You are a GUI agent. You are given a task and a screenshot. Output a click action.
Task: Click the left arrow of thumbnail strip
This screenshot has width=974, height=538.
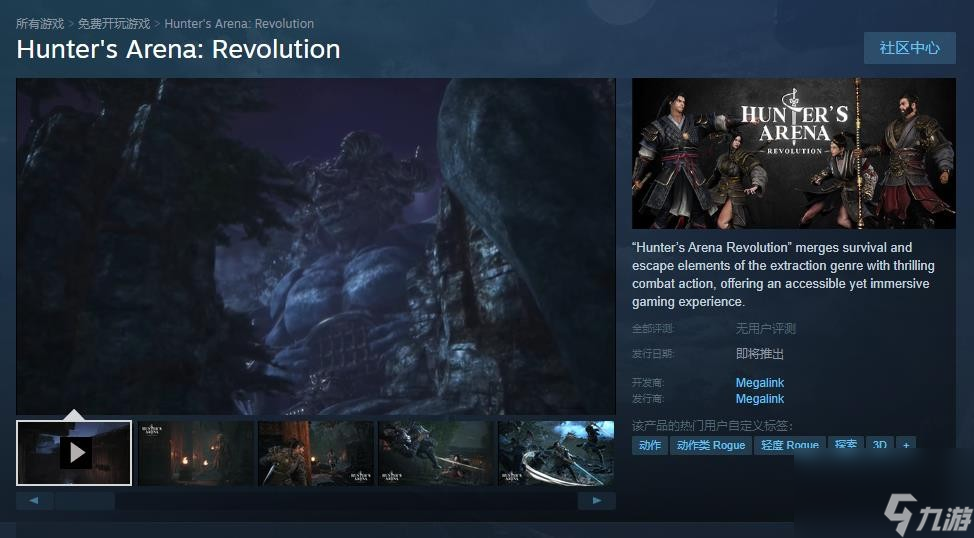pyautogui.click(x=34, y=501)
